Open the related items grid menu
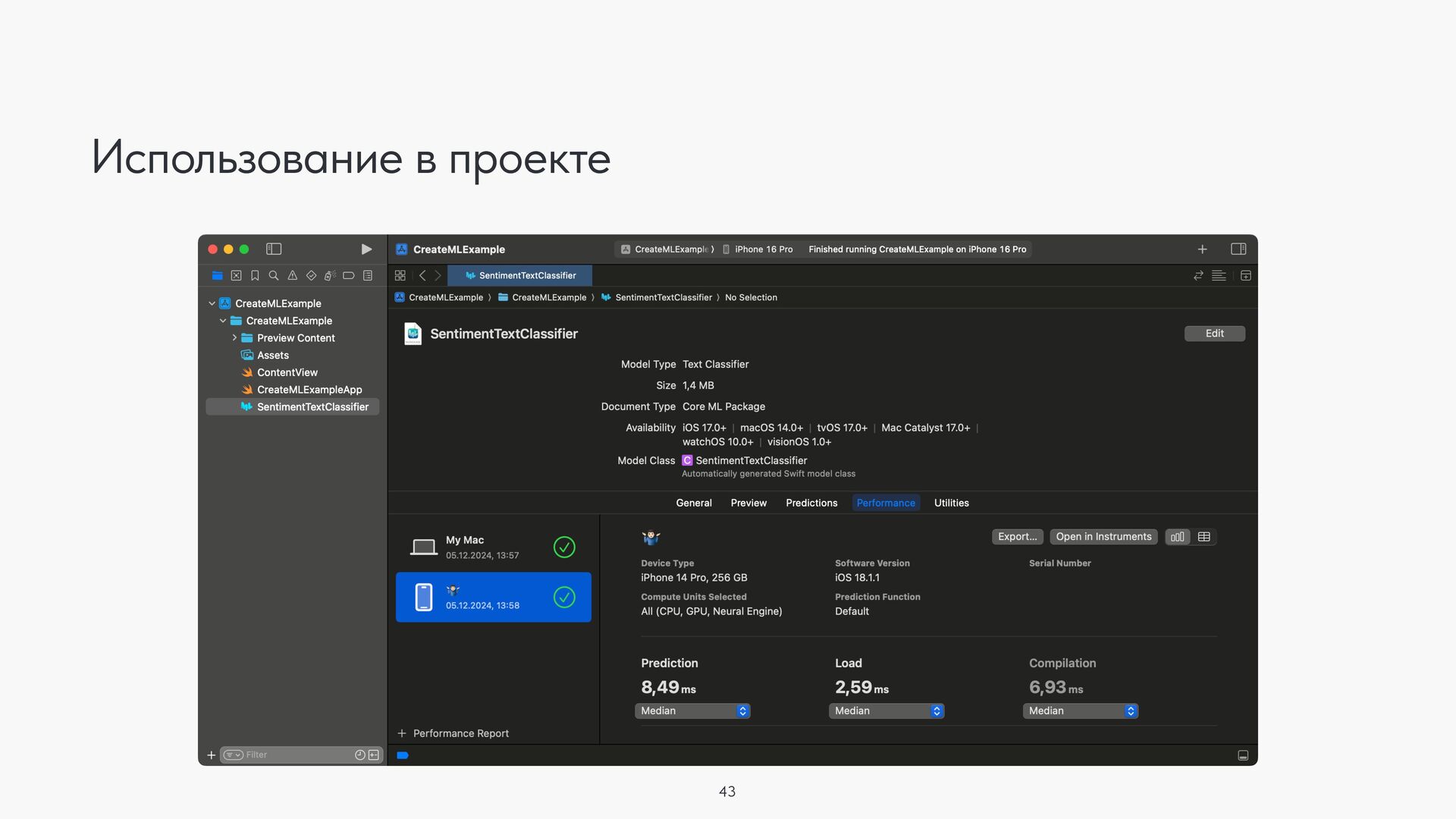This screenshot has height=819, width=1456. coord(400,275)
